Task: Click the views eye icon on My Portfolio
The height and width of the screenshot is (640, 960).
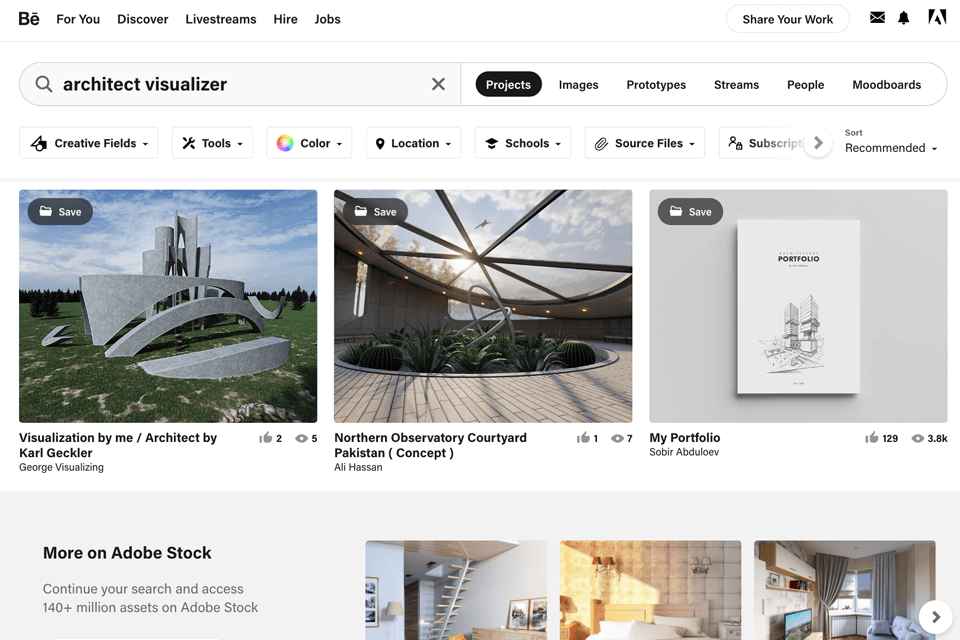Action: click(918, 439)
